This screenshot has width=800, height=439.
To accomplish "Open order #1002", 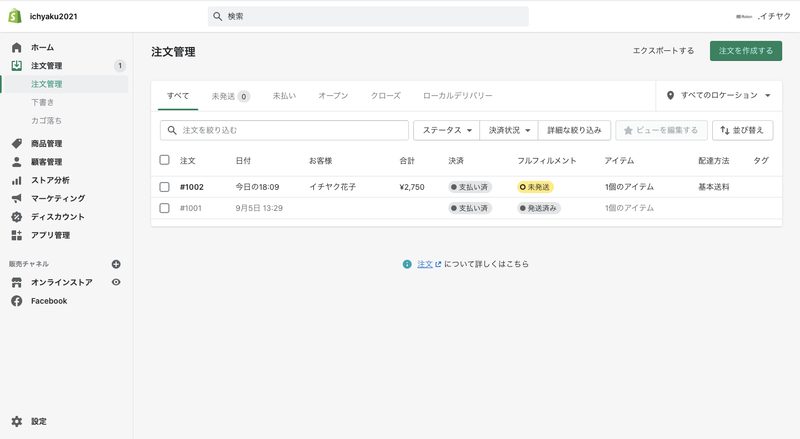I will pos(192,187).
